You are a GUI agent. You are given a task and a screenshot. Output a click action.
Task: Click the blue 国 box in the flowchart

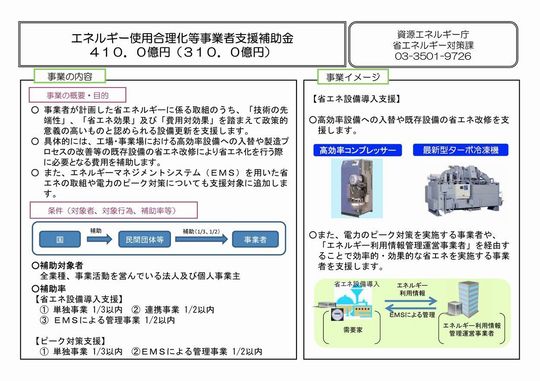60,239
